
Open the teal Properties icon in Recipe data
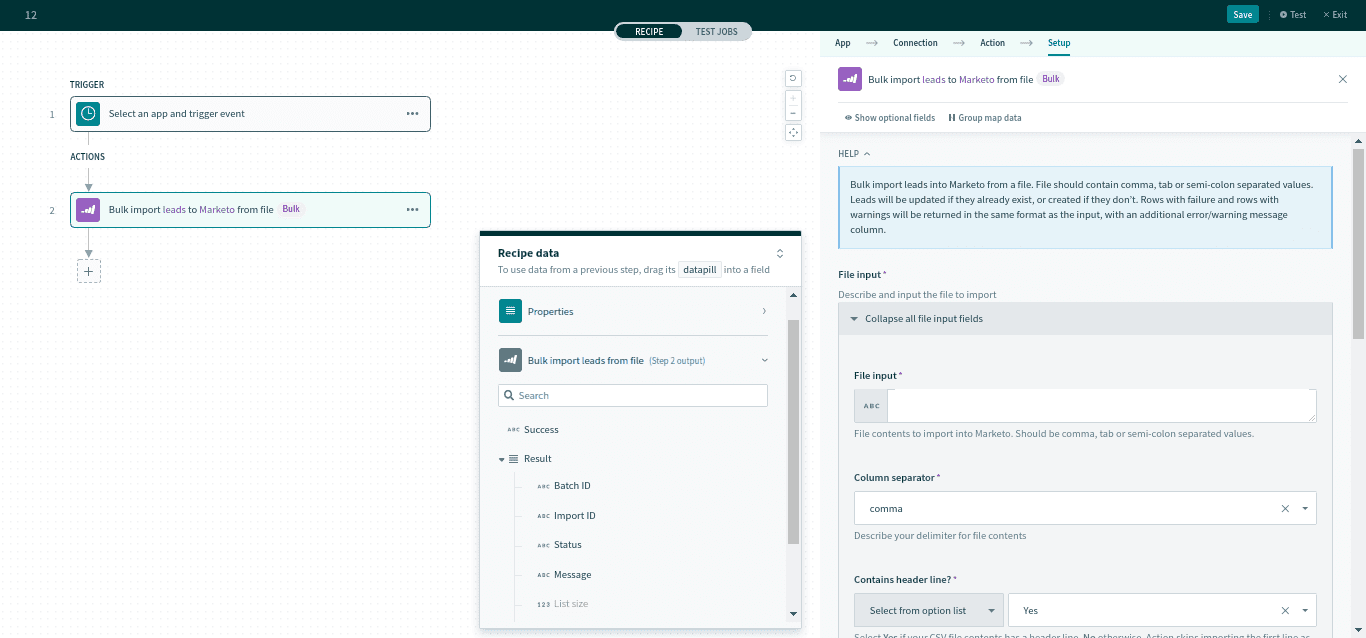coord(512,311)
